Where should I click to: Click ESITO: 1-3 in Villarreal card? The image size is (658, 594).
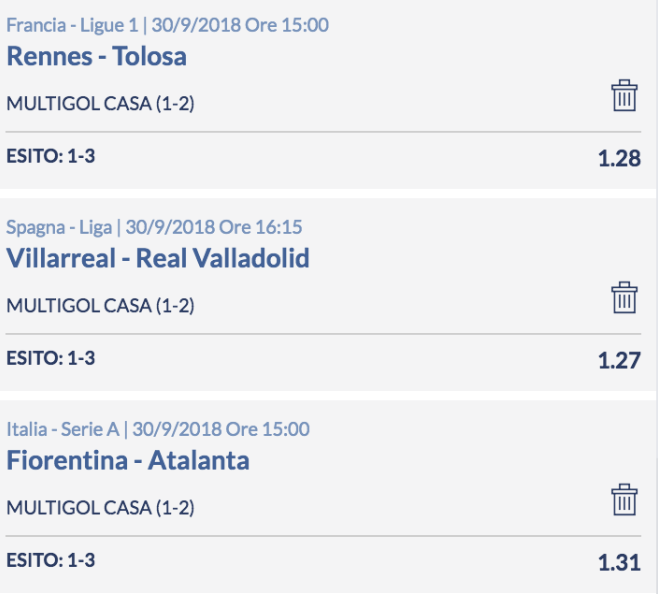coord(51,358)
